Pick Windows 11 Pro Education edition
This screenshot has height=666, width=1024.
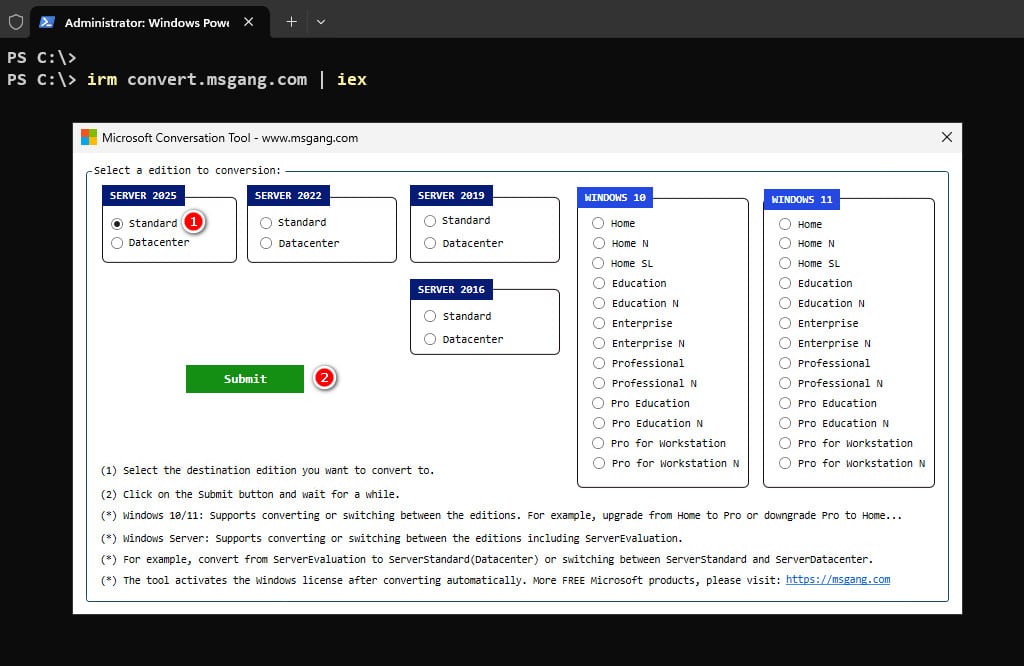[x=785, y=403]
